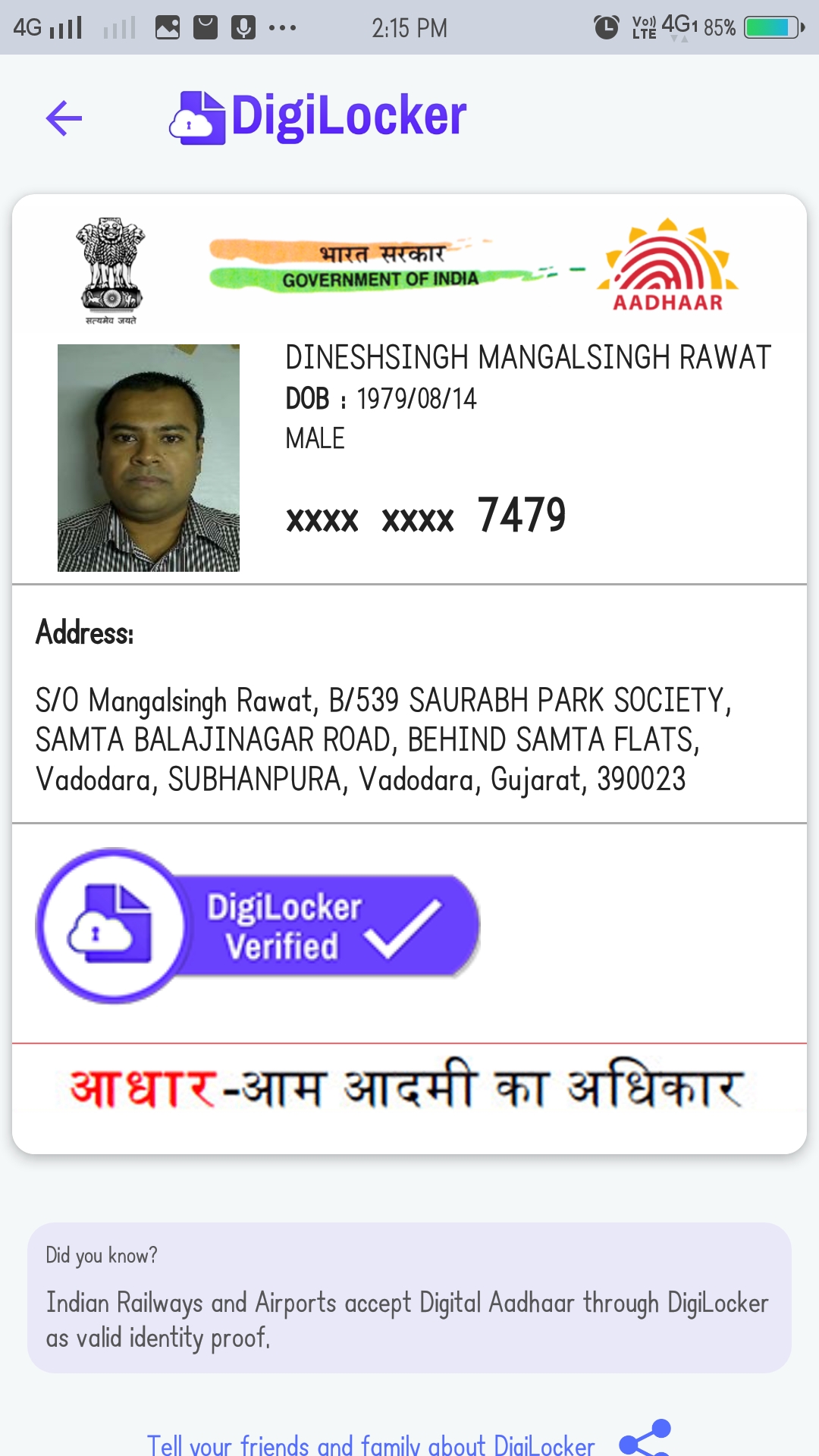Tap the microphone status bar icon
Screen dimensions: 819x1456
coord(243,28)
